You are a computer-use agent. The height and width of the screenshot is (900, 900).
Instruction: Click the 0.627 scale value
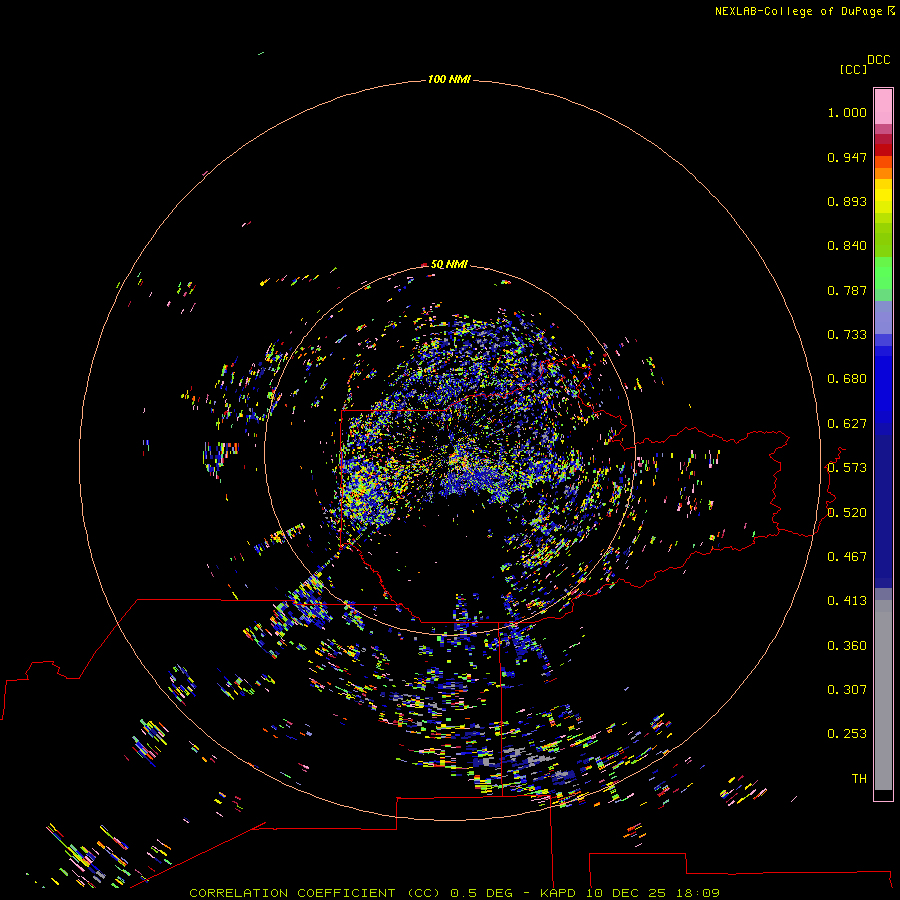847,424
